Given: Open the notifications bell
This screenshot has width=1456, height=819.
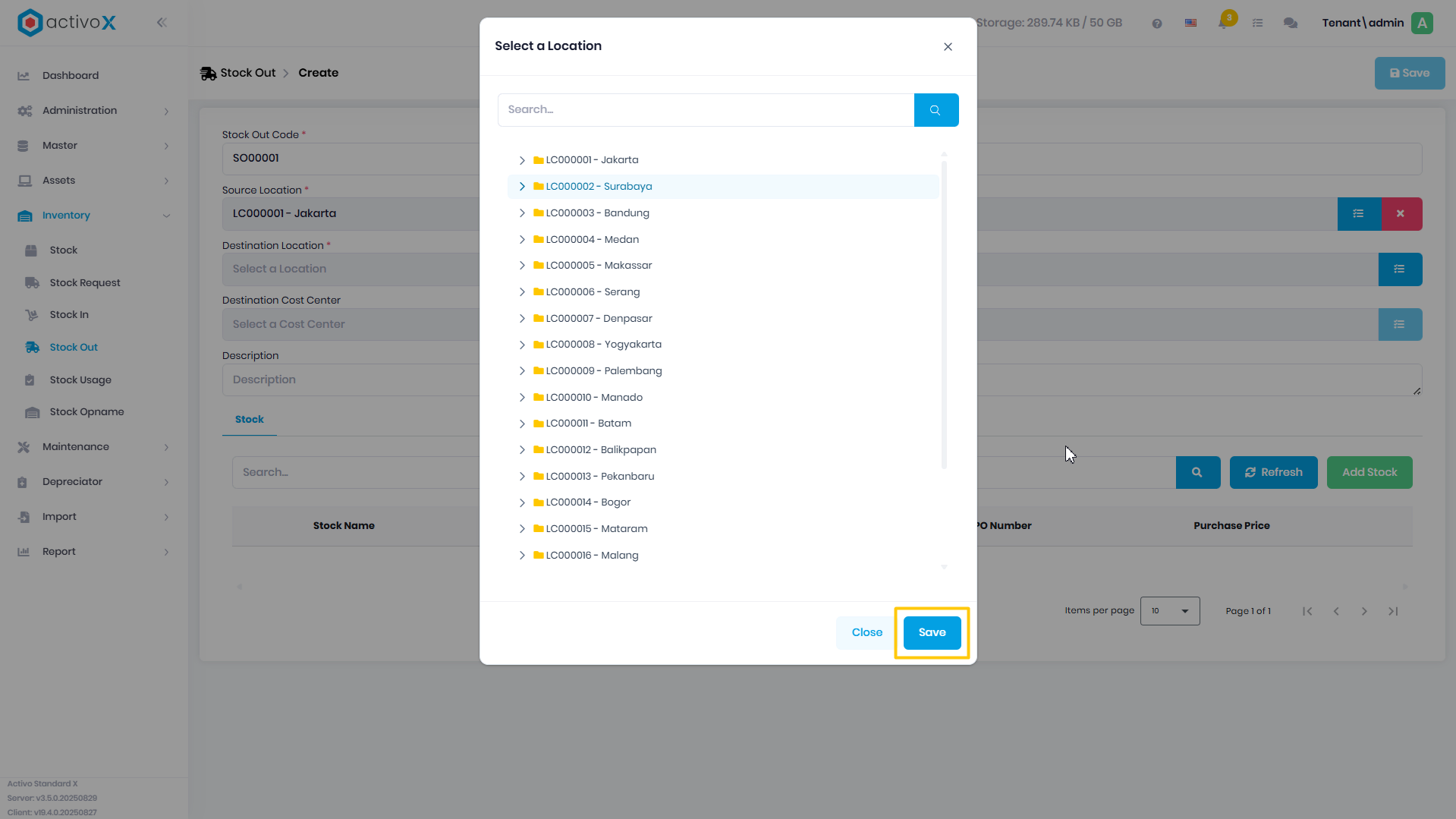Looking at the screenshot, I should coord(1223,24).
